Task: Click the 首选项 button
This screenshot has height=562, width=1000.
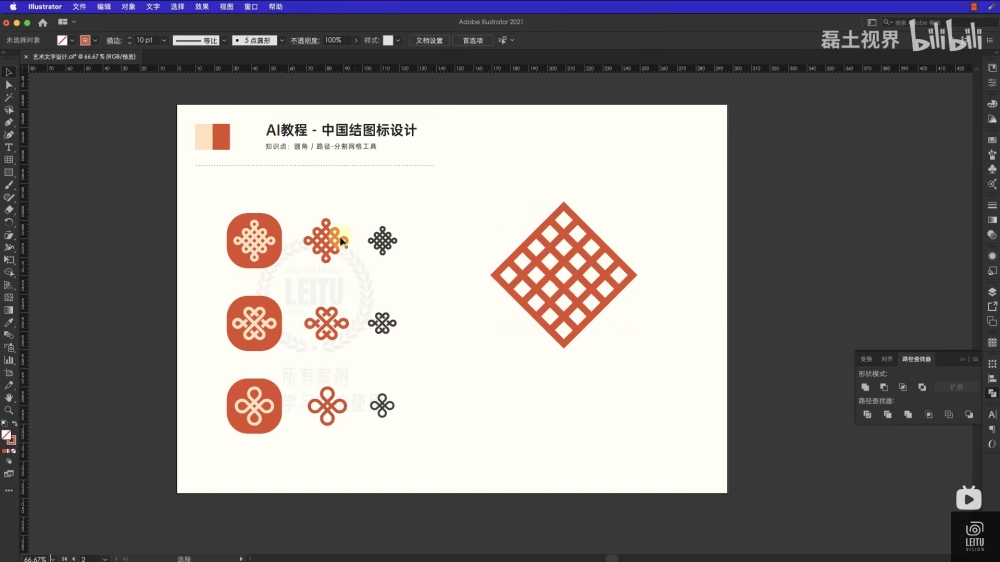Action: click(473, 40)
